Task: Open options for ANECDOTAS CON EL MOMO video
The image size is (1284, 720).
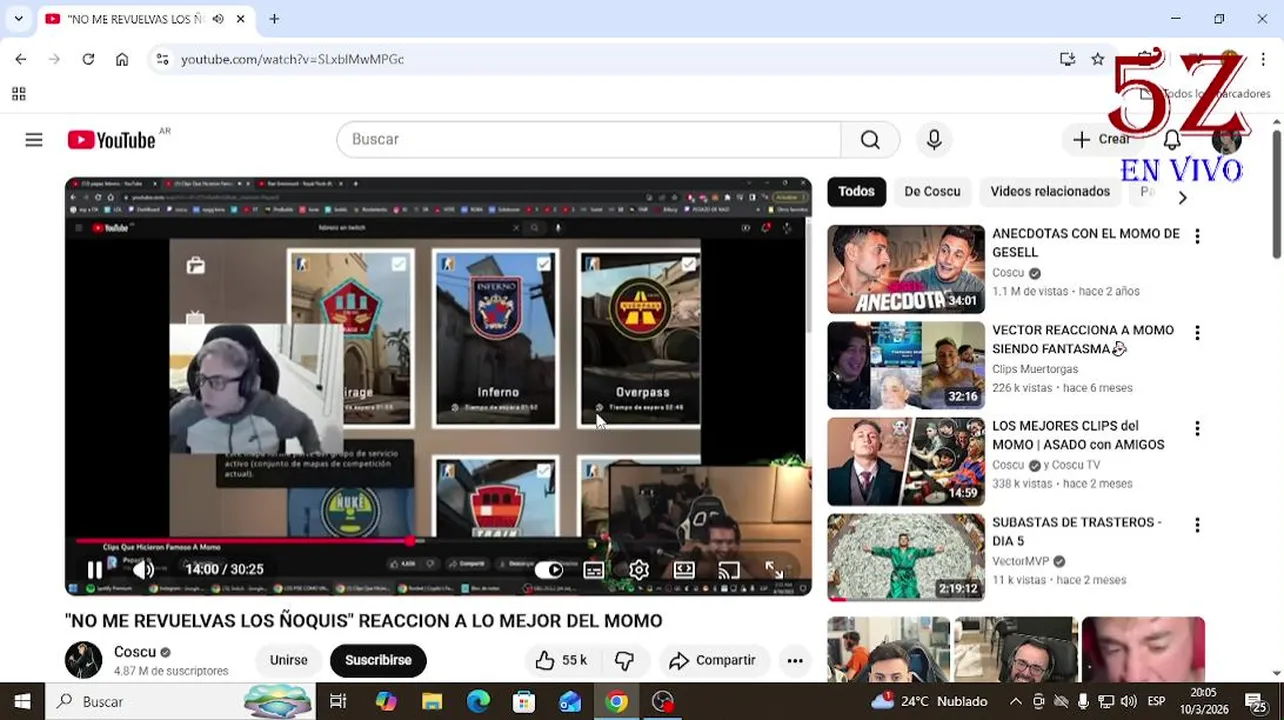Action: point(1197,236)
